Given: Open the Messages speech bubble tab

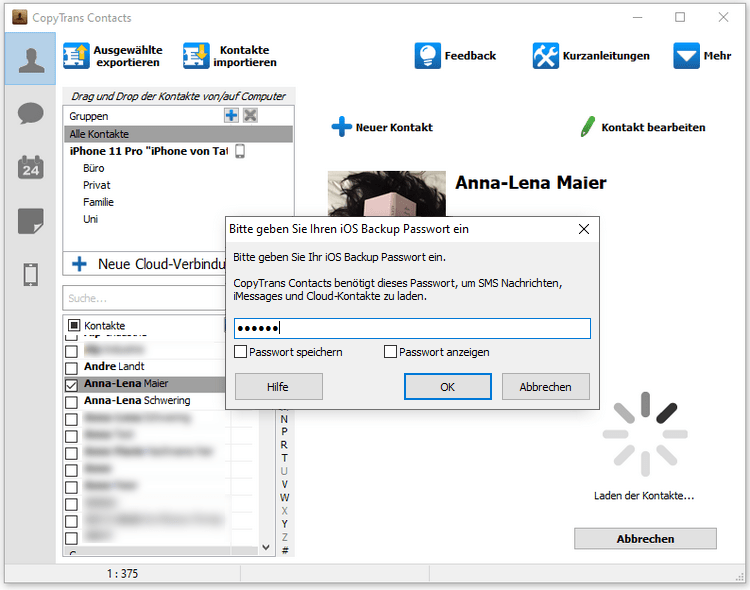Looking at the screenshot, I should pos(31,114).
